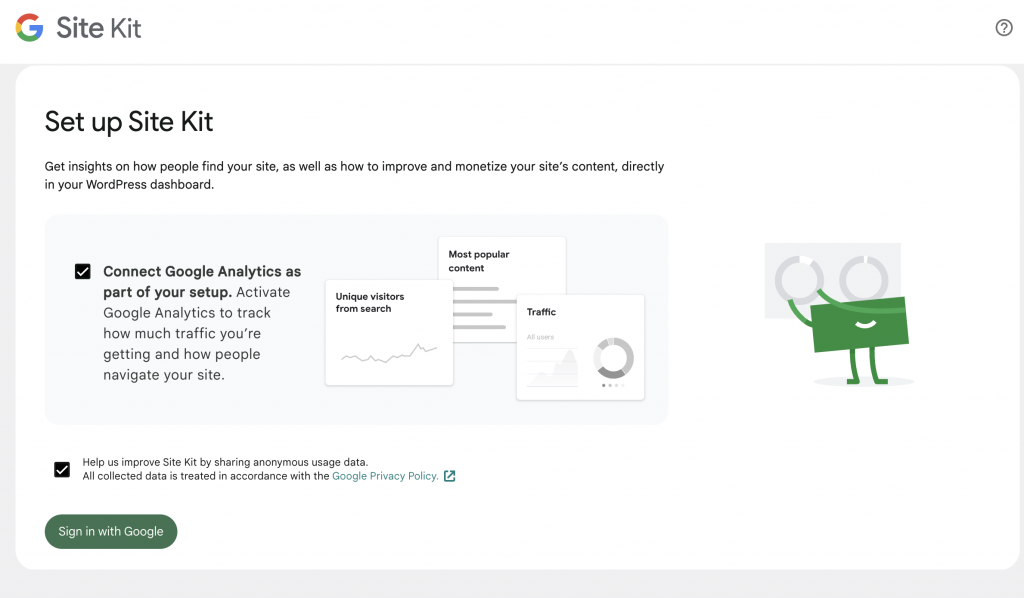
Task: Click the Connect Google Analytics bold label
Action: (202, 281)
